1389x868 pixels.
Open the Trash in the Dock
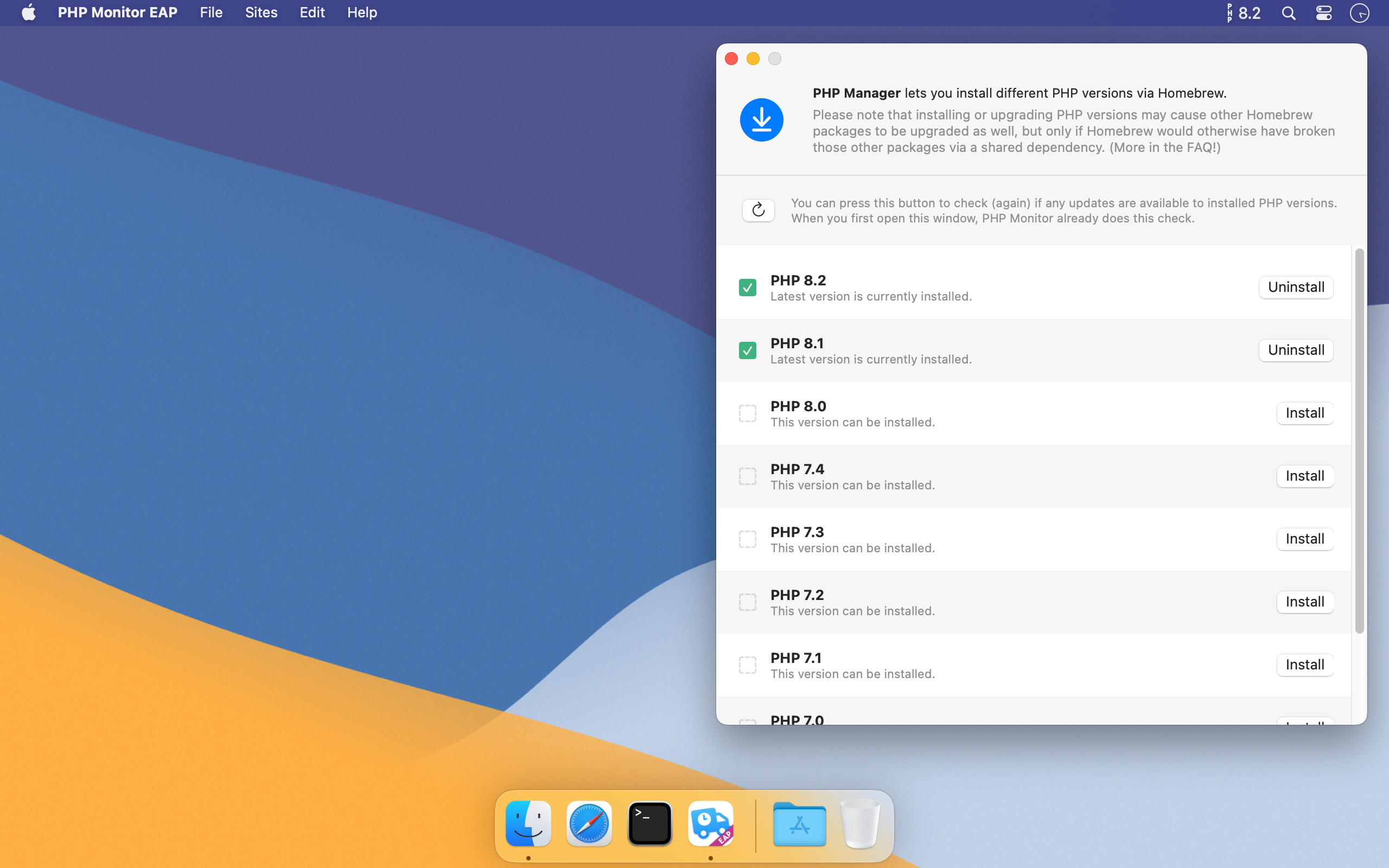(860, 824)
